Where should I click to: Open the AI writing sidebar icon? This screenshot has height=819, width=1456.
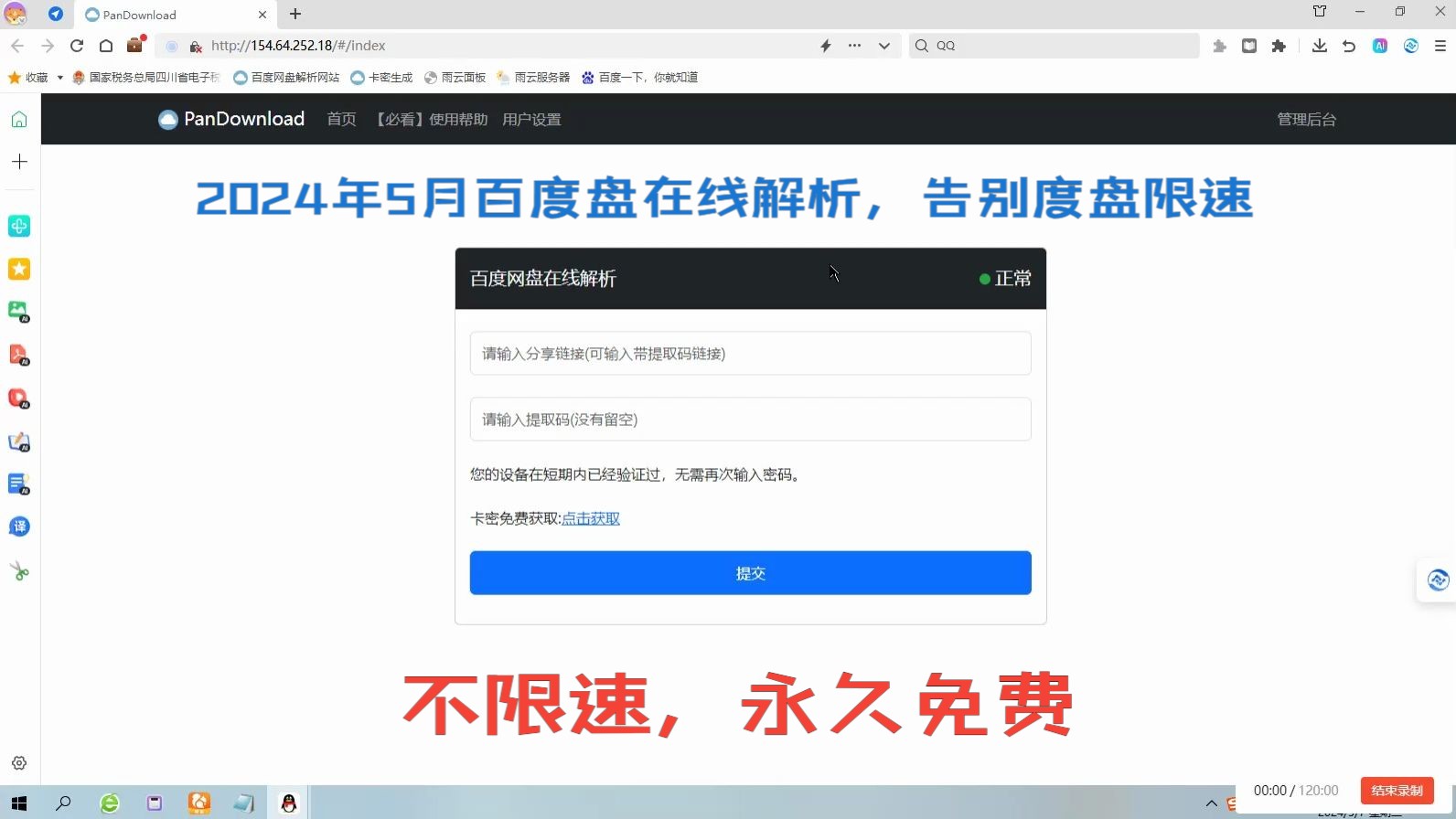point(19,442)
